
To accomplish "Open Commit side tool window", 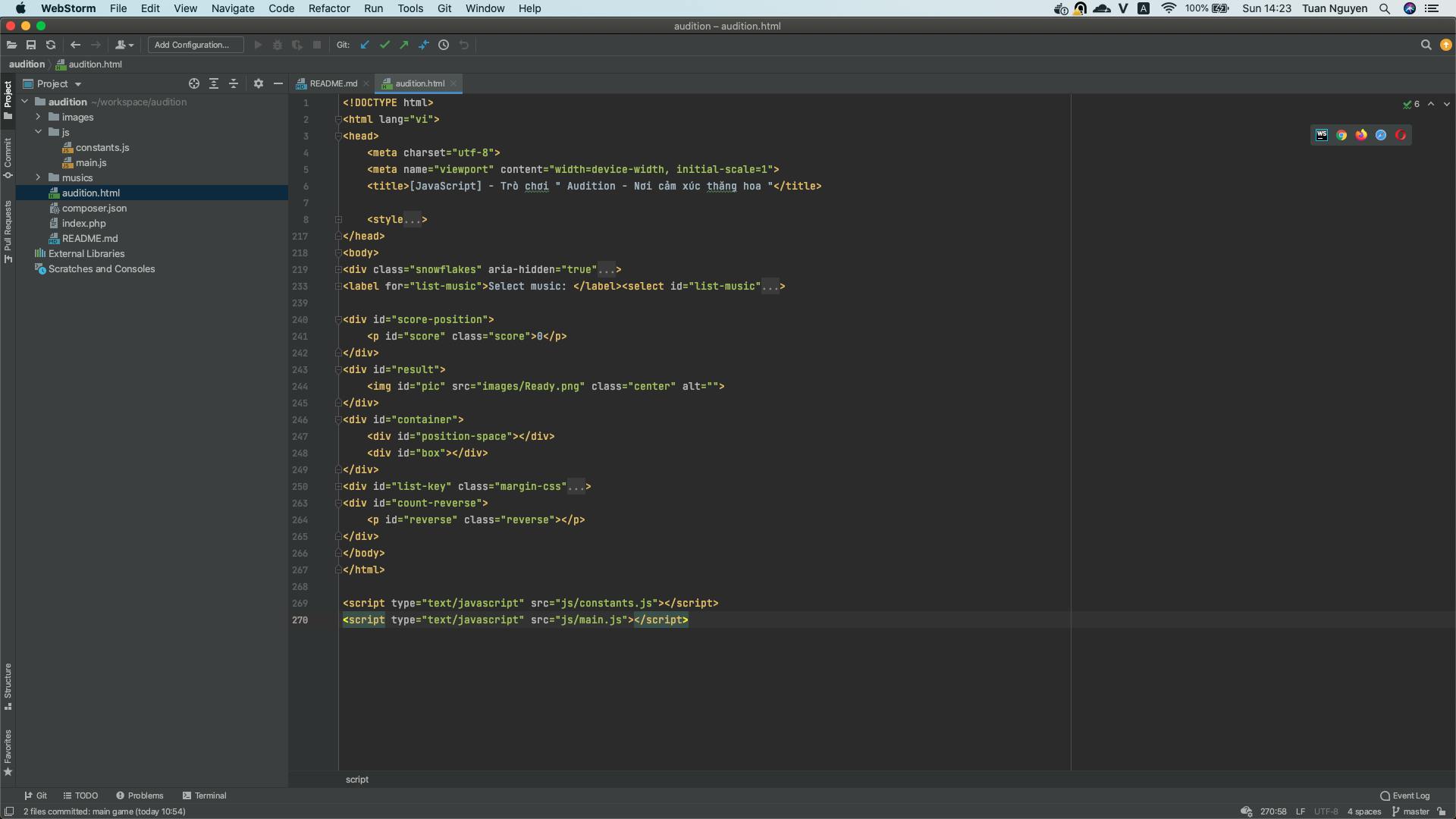I will [x=8, y=158].
